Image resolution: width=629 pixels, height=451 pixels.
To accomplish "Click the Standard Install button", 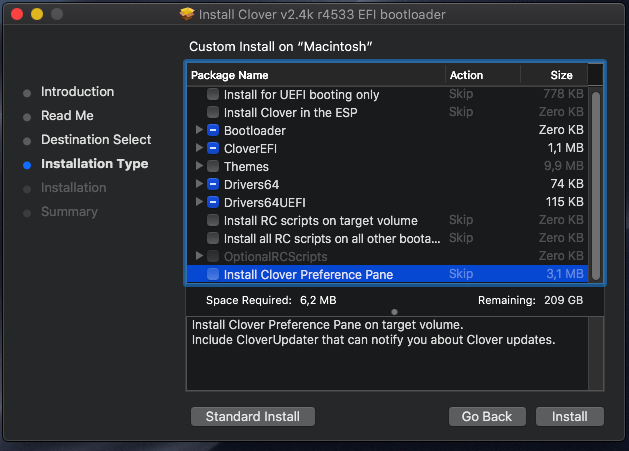I will click(253, 416).
